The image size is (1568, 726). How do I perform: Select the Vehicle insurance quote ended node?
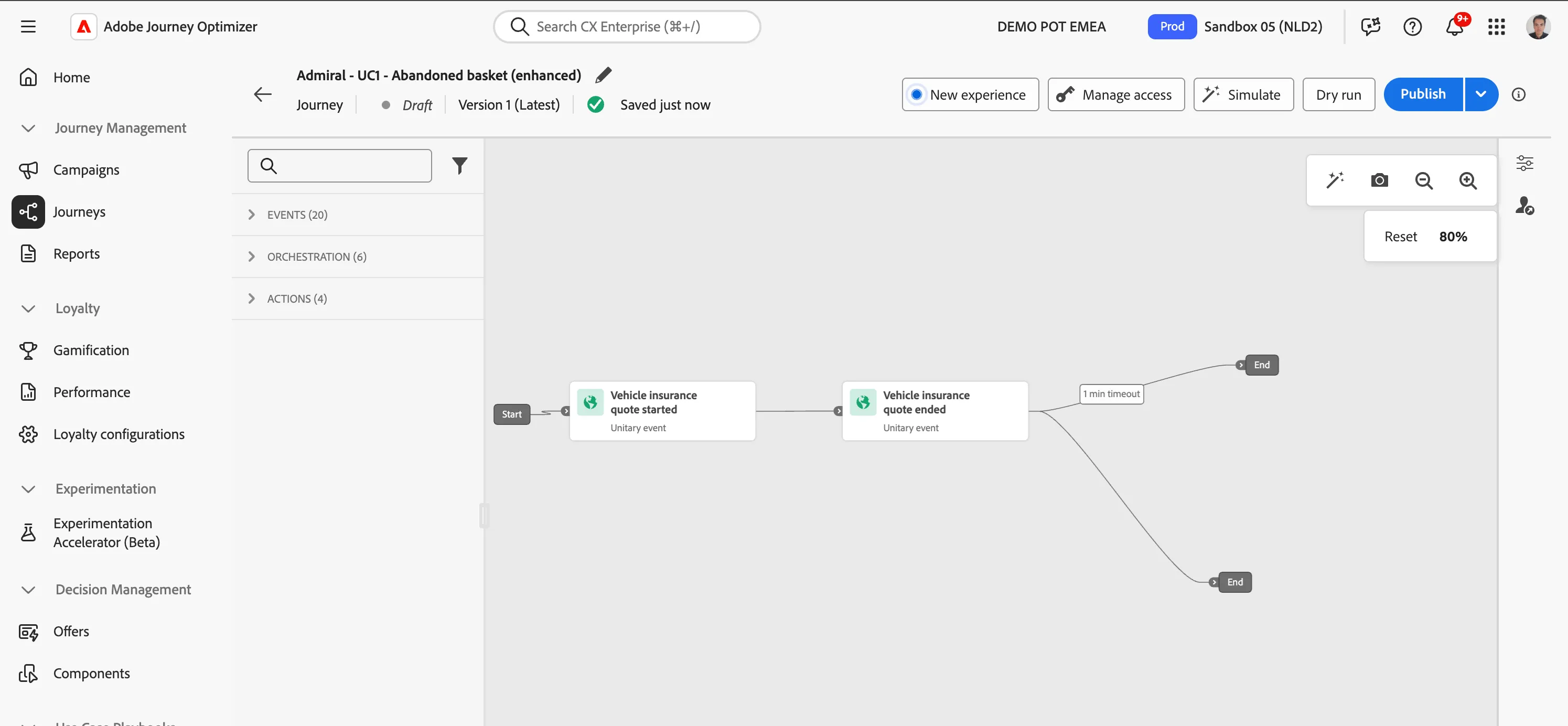pos(935,411)
